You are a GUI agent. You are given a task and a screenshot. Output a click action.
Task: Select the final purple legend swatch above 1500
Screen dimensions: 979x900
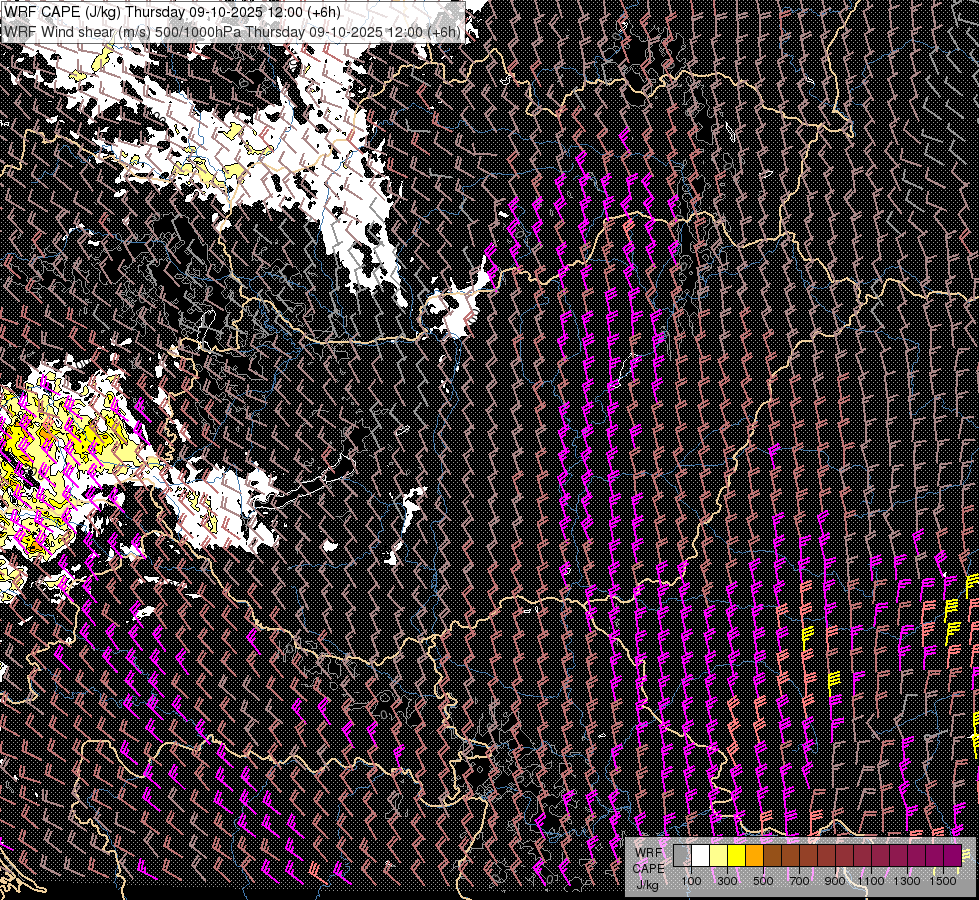953,856
